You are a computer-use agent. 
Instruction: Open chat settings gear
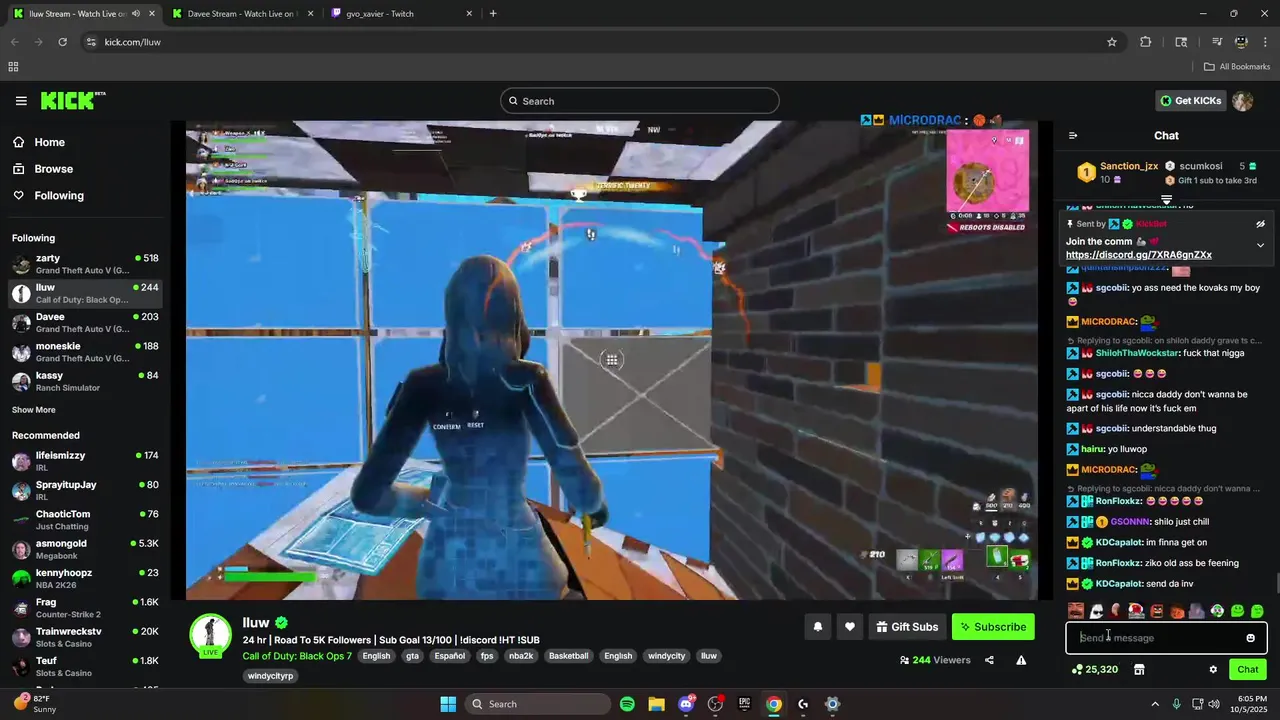1213,670
